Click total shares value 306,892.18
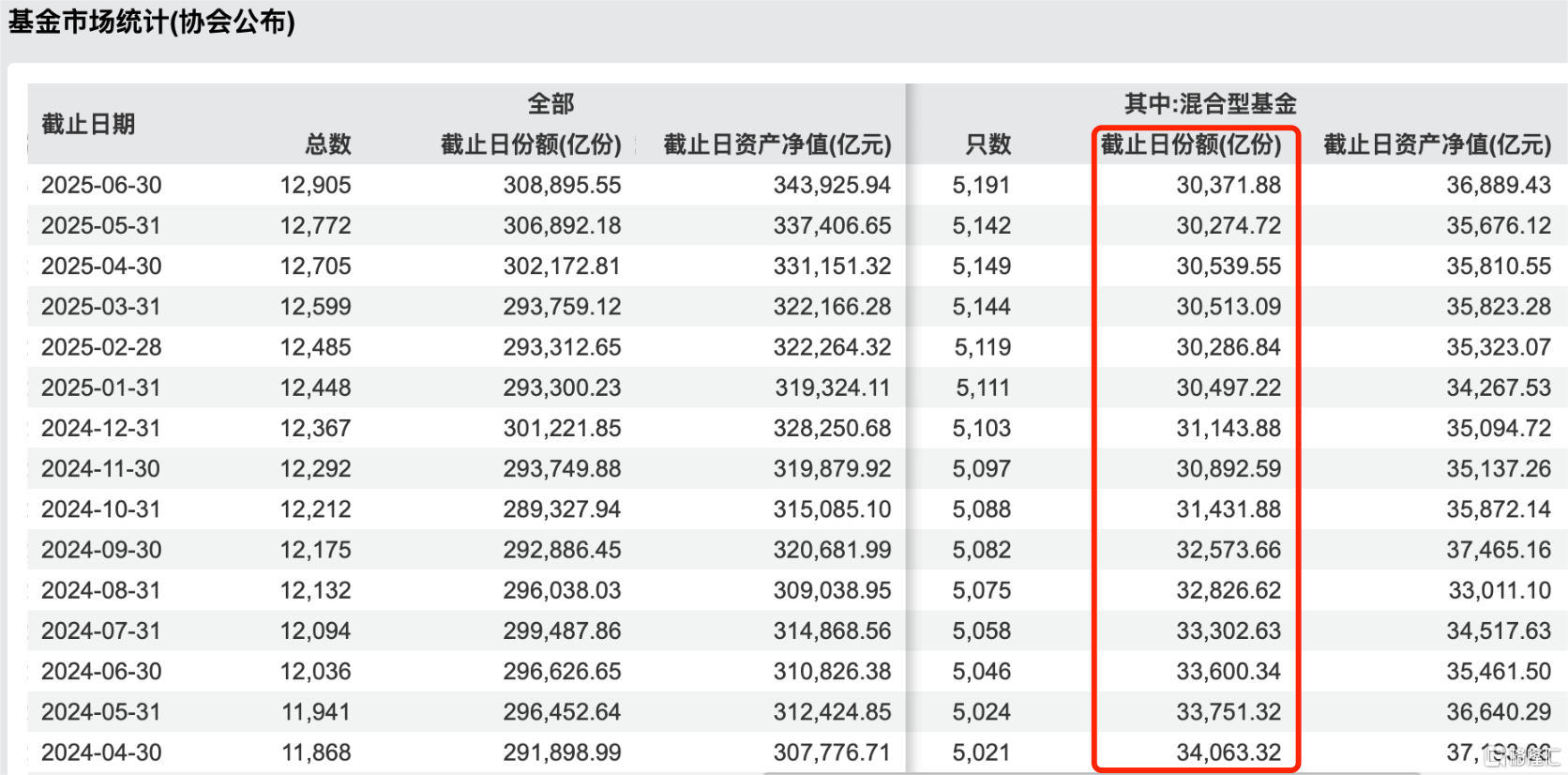Image resolution: width=1568 pixels, height=775 pixels. (562, 225)
